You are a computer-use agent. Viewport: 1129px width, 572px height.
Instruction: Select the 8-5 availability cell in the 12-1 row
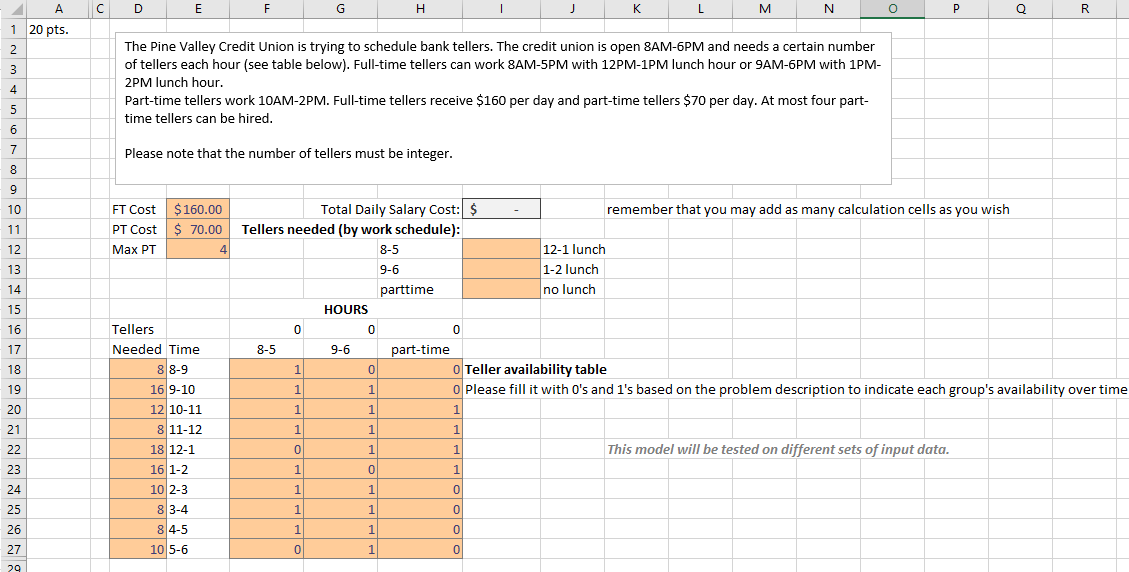pos(266,450)
